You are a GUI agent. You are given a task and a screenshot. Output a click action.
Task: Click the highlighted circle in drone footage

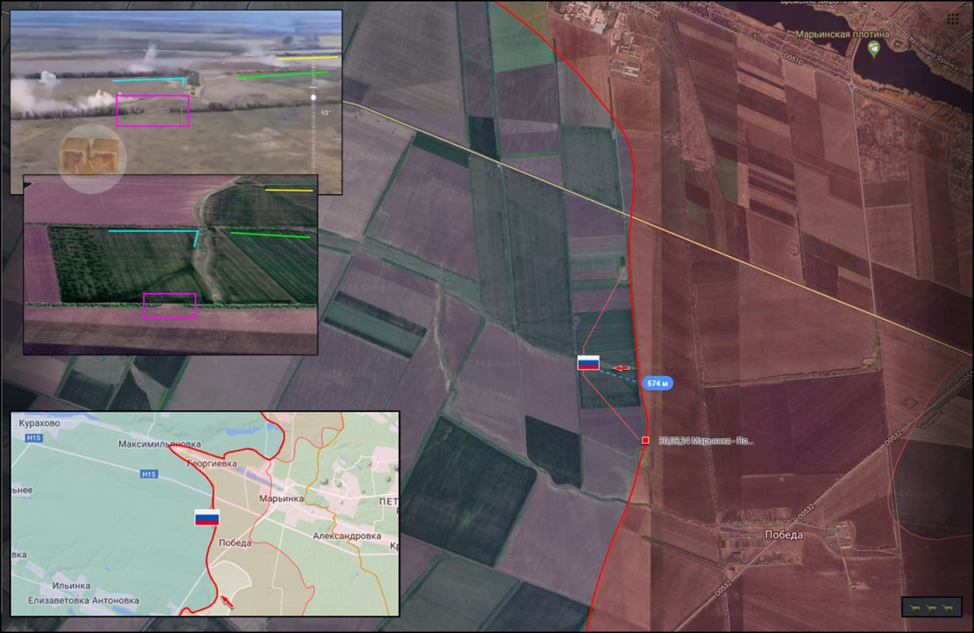coord(93,158)
